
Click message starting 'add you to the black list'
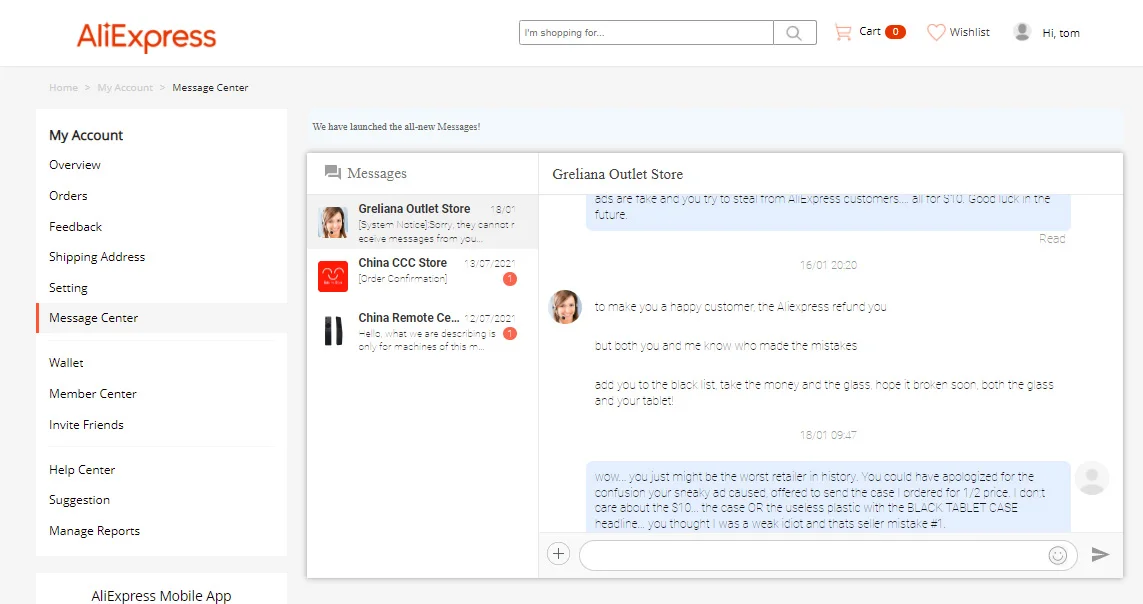(x=824, y=392)
